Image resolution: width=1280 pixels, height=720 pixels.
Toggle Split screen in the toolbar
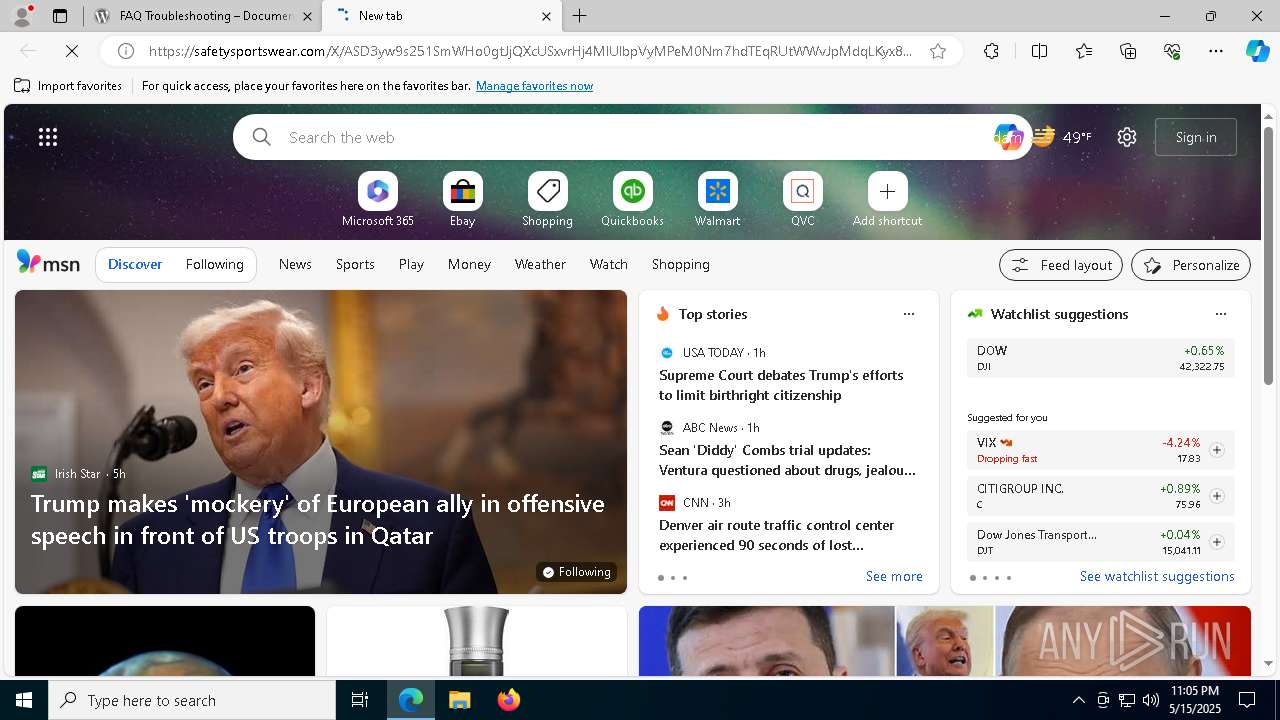click(x=1039, y=51)
